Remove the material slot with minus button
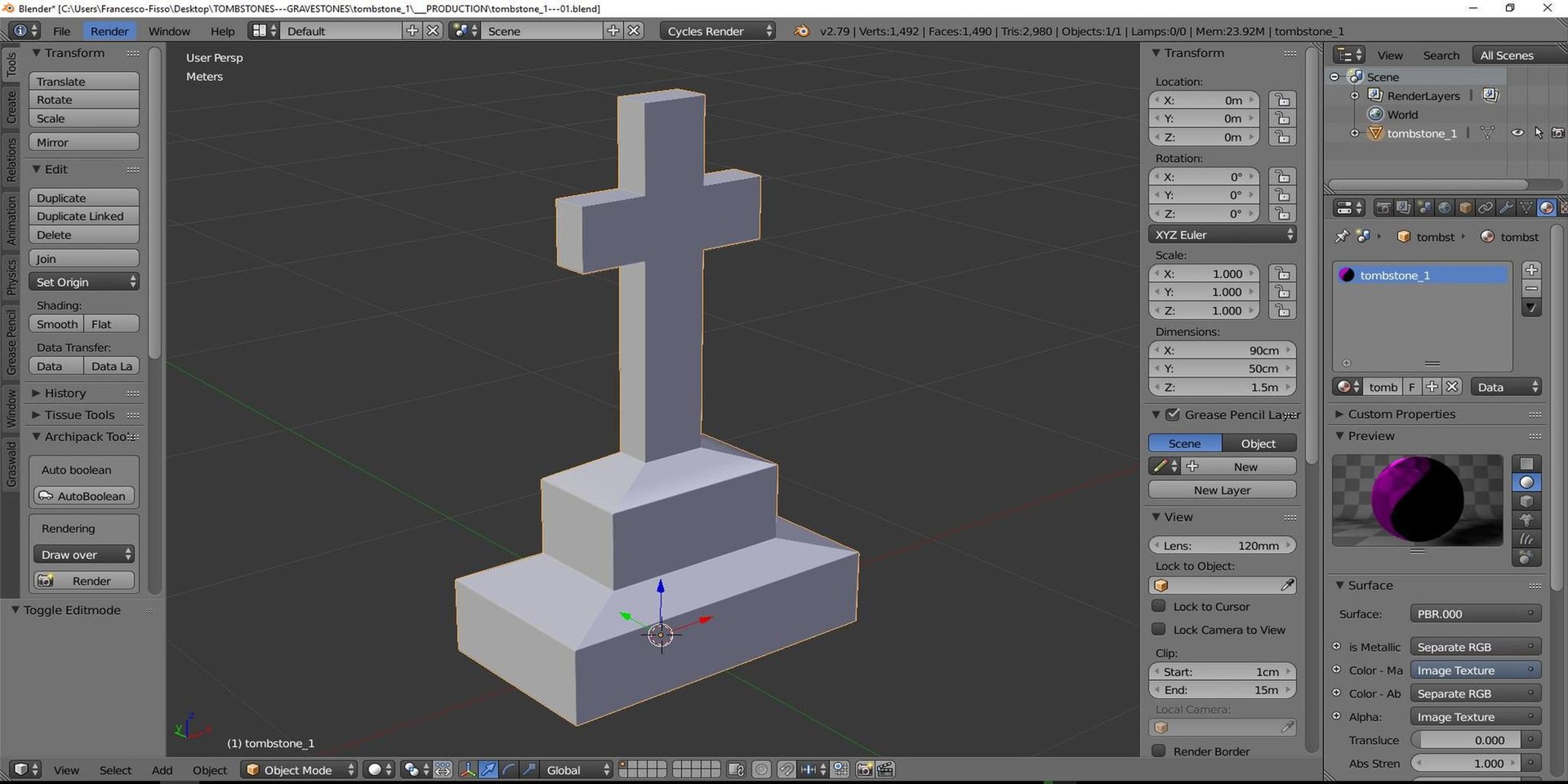Viewport: 1568px width, 784px height. click(x=1532, y=288)
